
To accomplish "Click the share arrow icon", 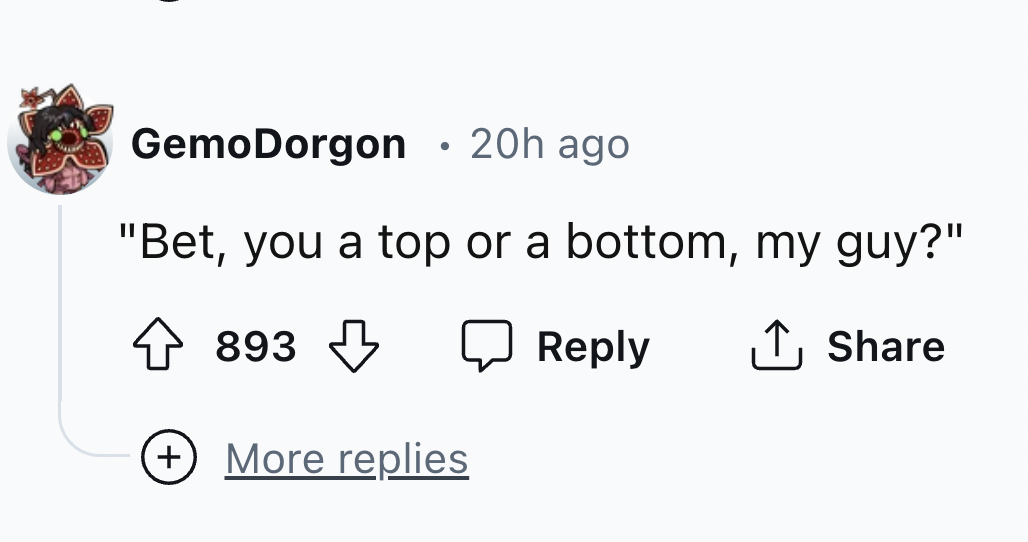I will tap(776, 346).
